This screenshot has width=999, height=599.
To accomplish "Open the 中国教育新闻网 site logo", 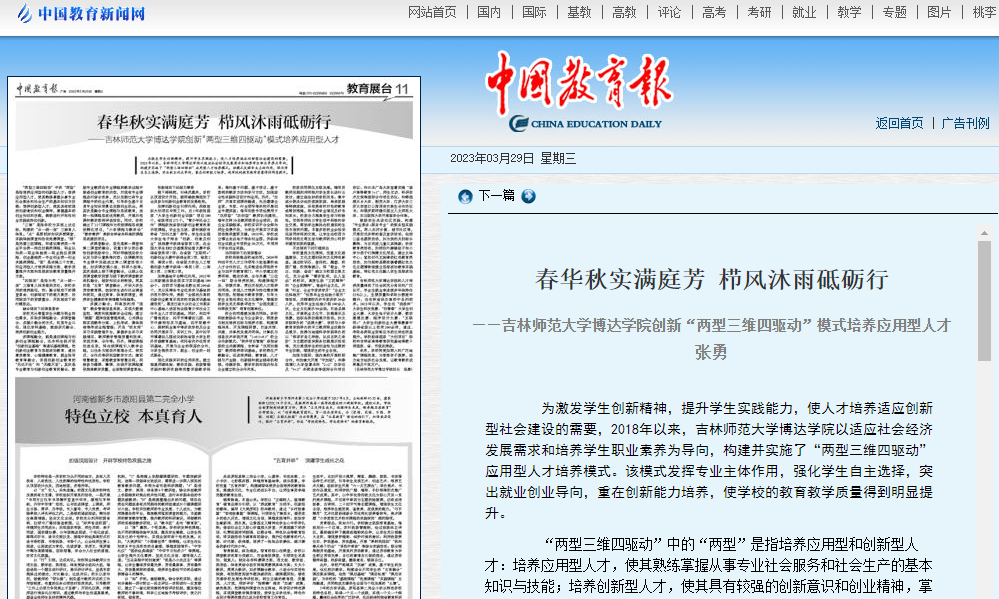I will [x=82, y=13].
